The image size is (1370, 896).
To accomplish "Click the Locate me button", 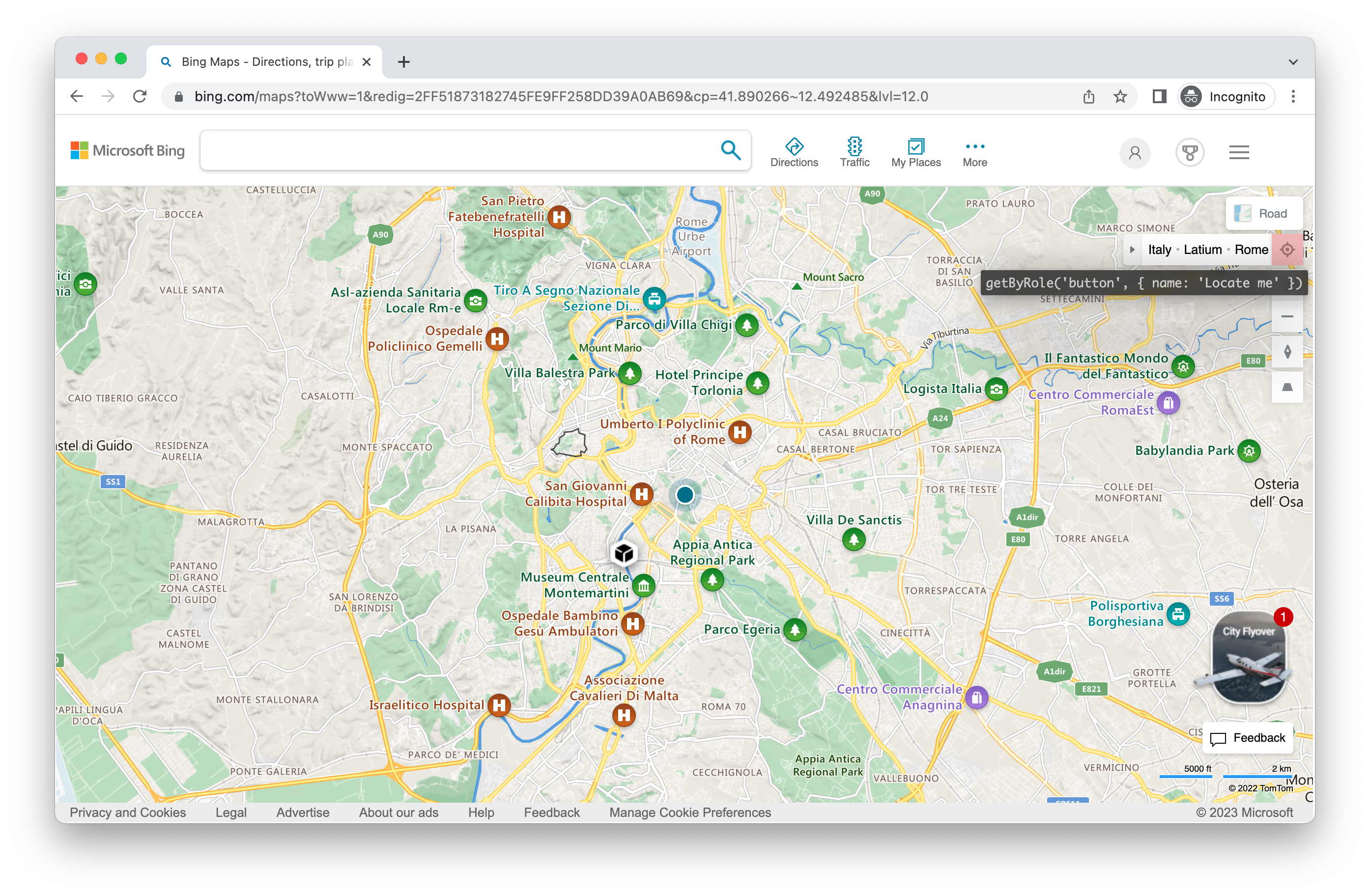I will (1287, 250).
